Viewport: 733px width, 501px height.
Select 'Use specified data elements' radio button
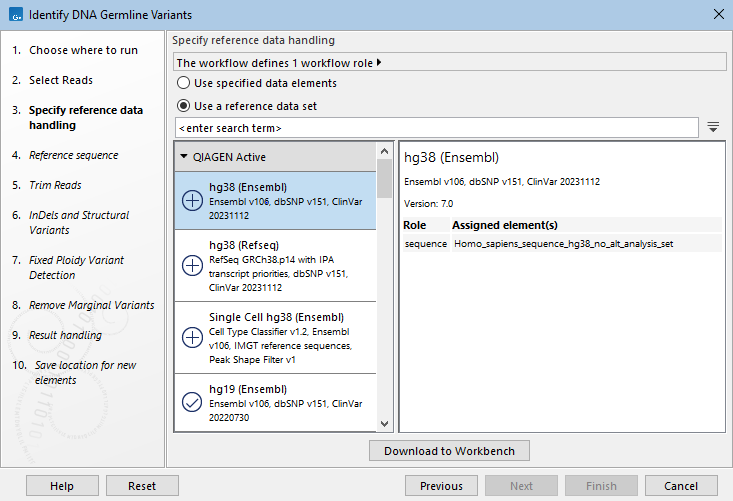pyautogui.click(x=184, y=83)
